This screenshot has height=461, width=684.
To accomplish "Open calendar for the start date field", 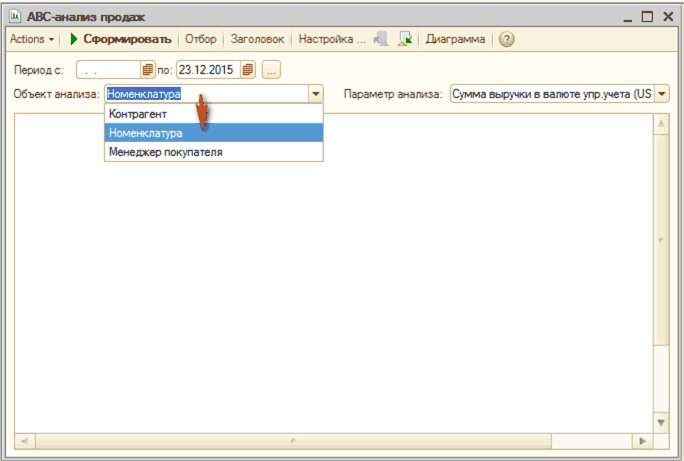I will [x=148, y=69].
